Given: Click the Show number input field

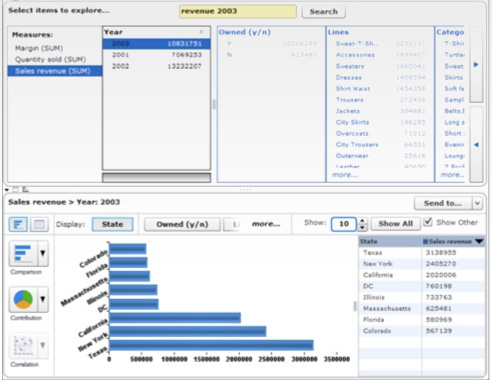Looking at the screenshot, I should tap(344, 224).
